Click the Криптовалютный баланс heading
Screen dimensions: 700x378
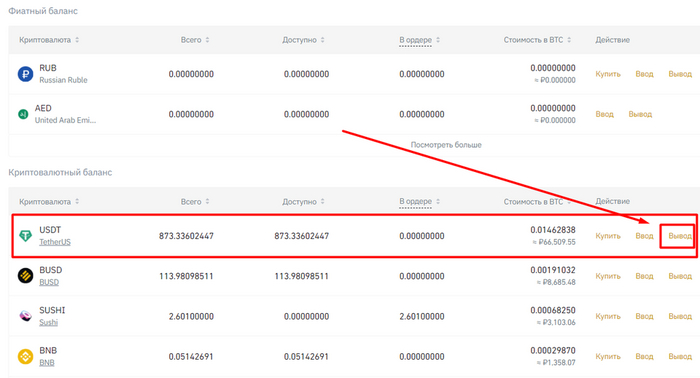(60, 172)
